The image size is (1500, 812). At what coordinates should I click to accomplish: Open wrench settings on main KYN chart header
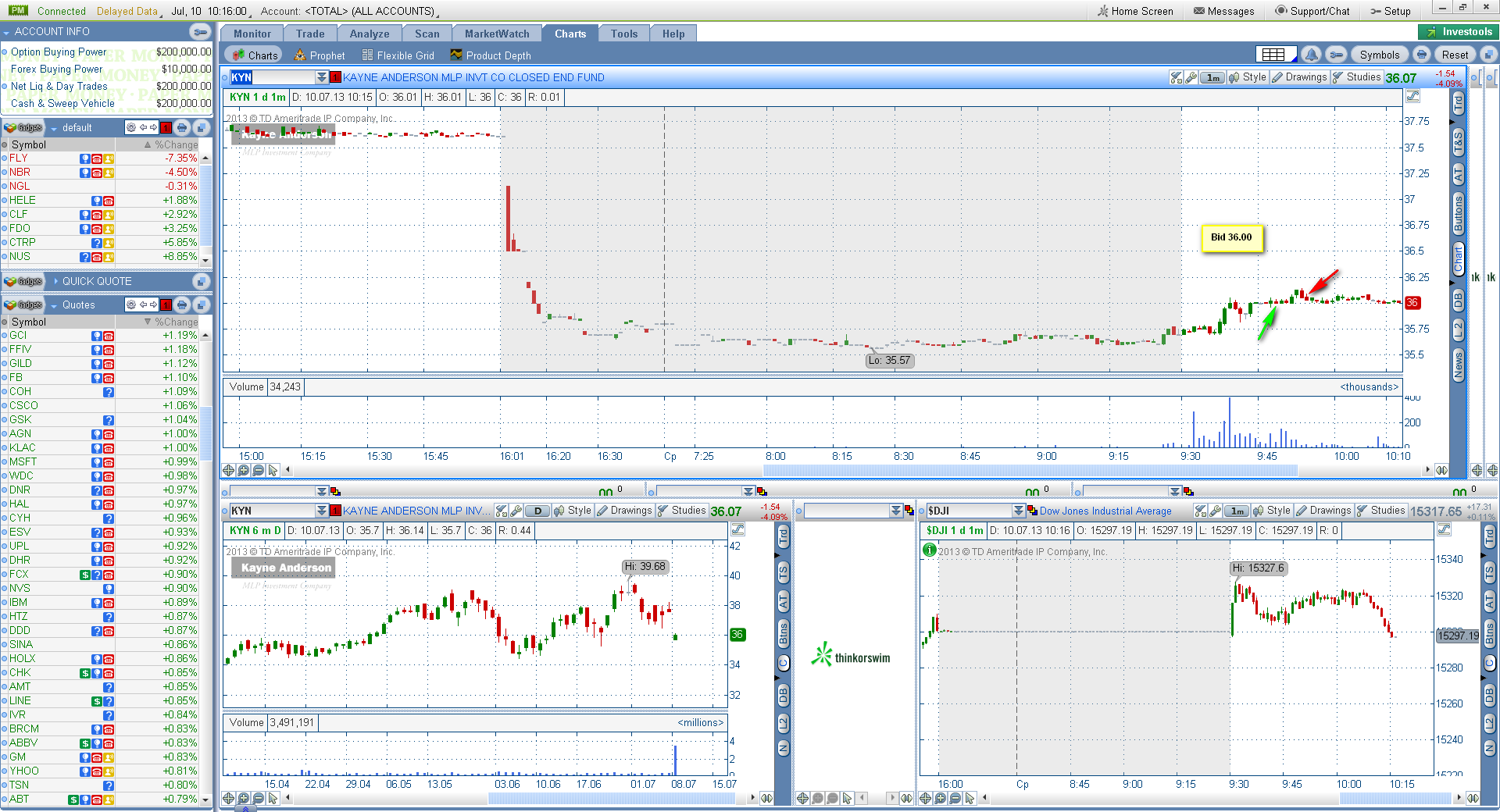pyautogui.click(x=1191, y=77)
